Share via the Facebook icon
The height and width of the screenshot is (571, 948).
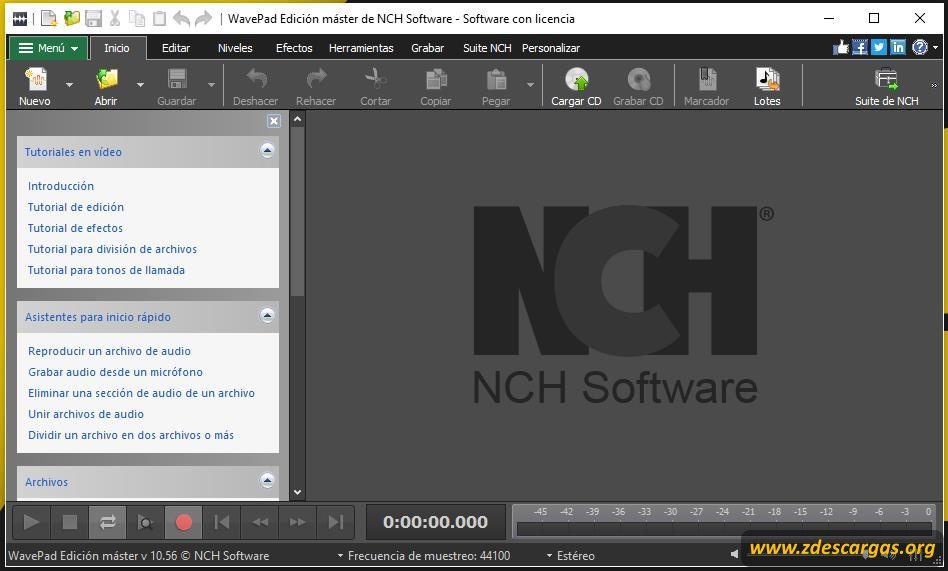pos(860,47)
